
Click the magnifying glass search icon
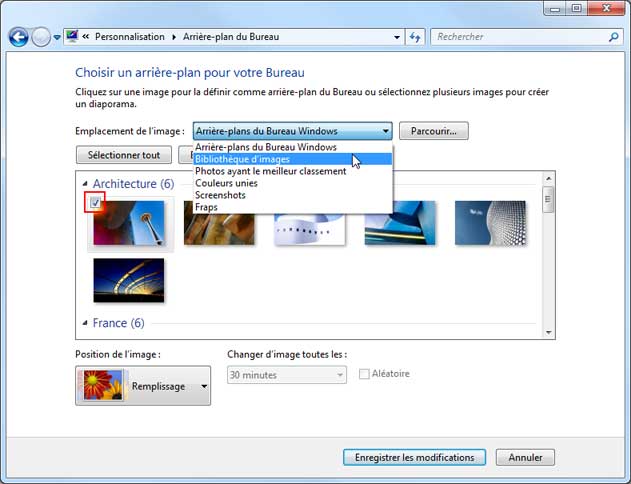614,37
